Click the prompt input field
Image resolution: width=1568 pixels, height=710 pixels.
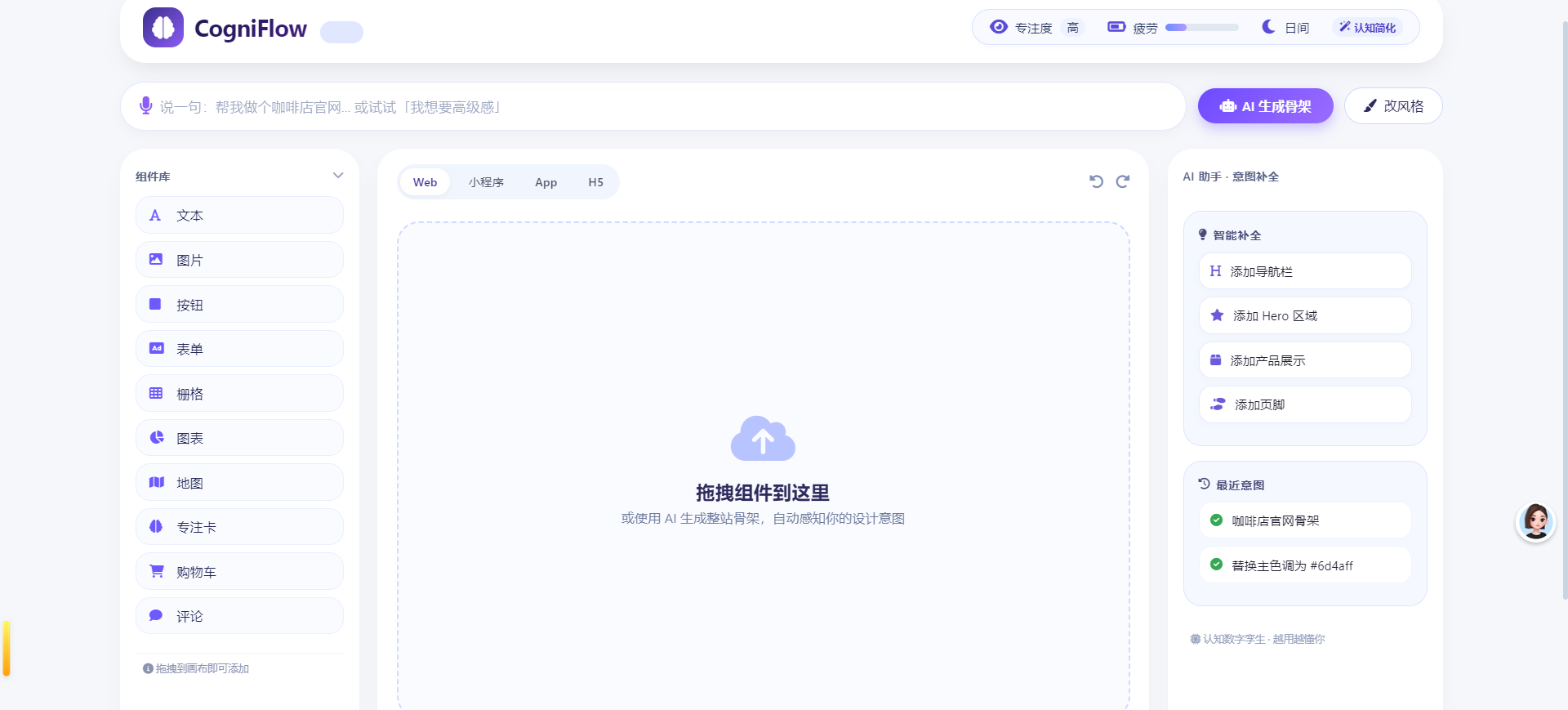click(653, 106)
